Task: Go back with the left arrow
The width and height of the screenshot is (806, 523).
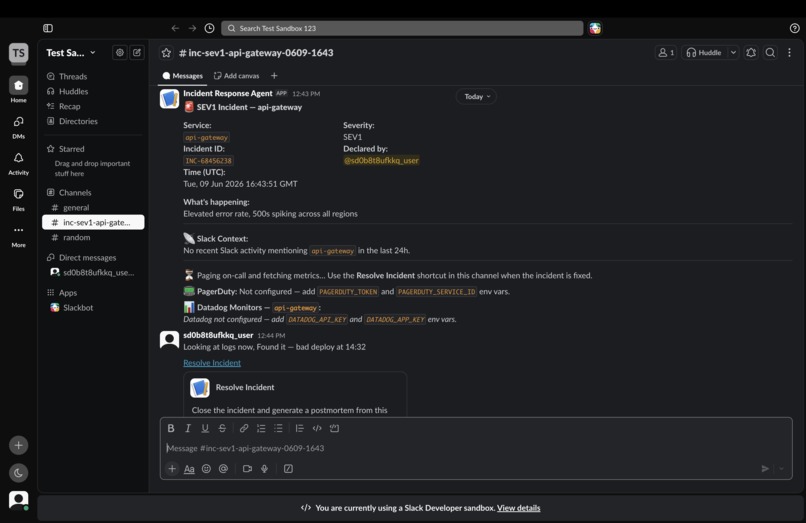Action: click(x=175, y=28)
